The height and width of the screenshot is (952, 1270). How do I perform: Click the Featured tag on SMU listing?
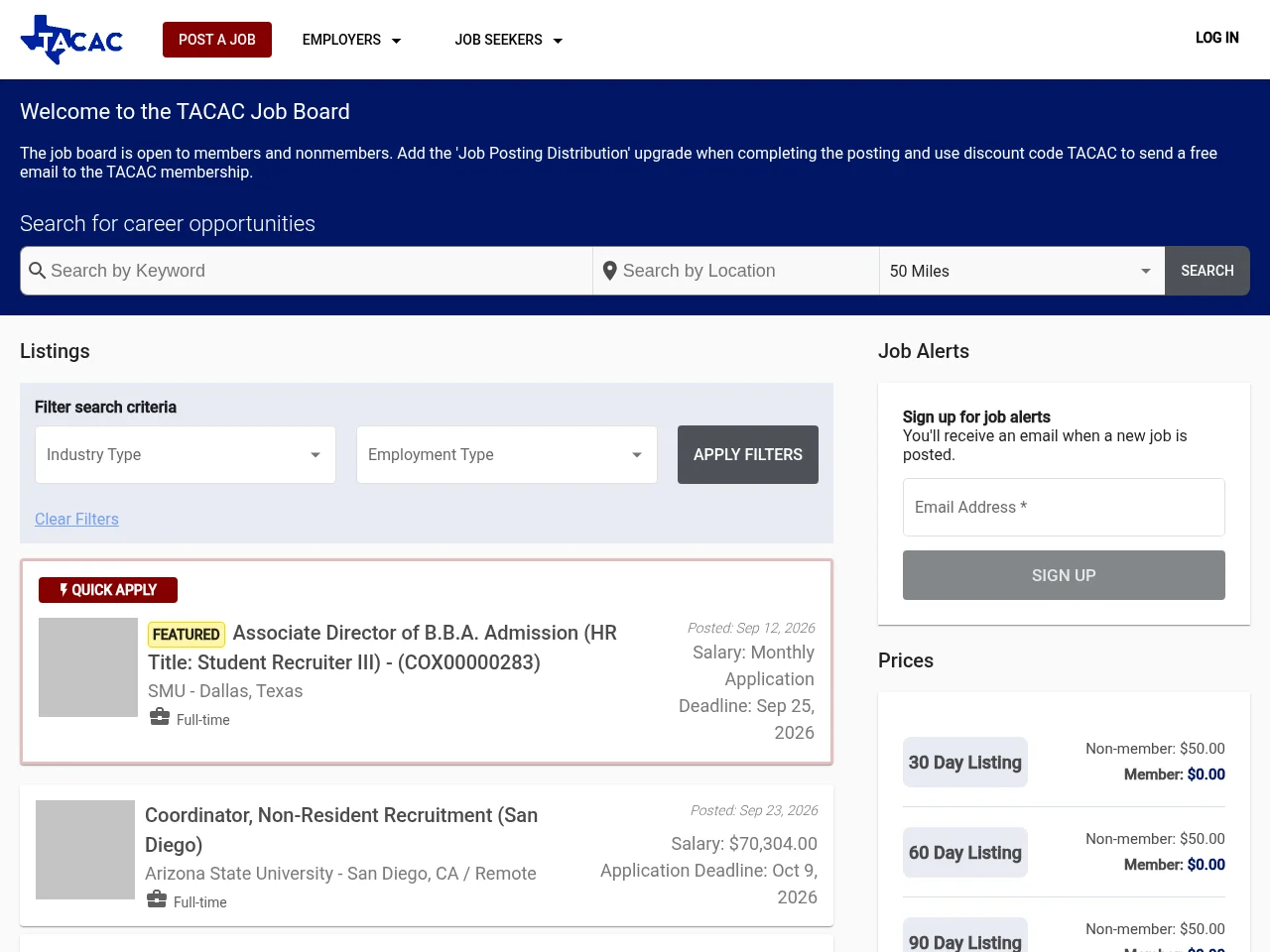click(x=187, y=634)
